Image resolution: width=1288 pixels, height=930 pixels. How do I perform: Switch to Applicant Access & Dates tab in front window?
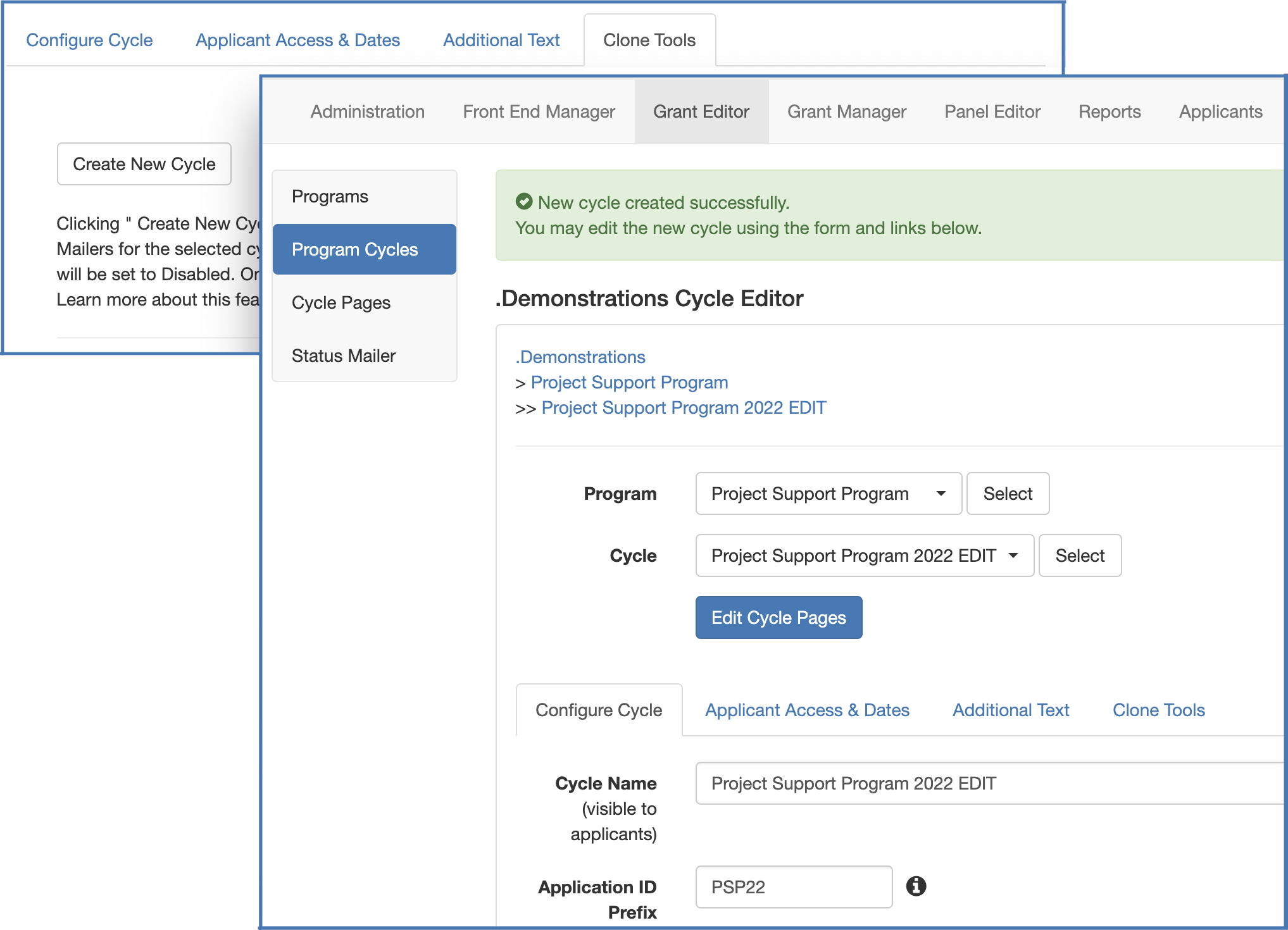(807, 710)
